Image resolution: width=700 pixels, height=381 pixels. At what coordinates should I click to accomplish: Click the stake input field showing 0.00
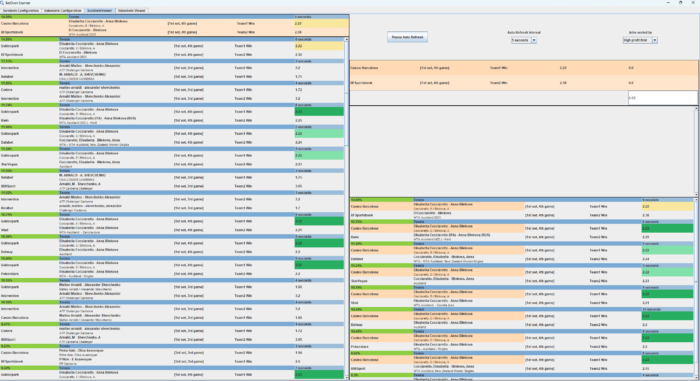coord(662,97)
